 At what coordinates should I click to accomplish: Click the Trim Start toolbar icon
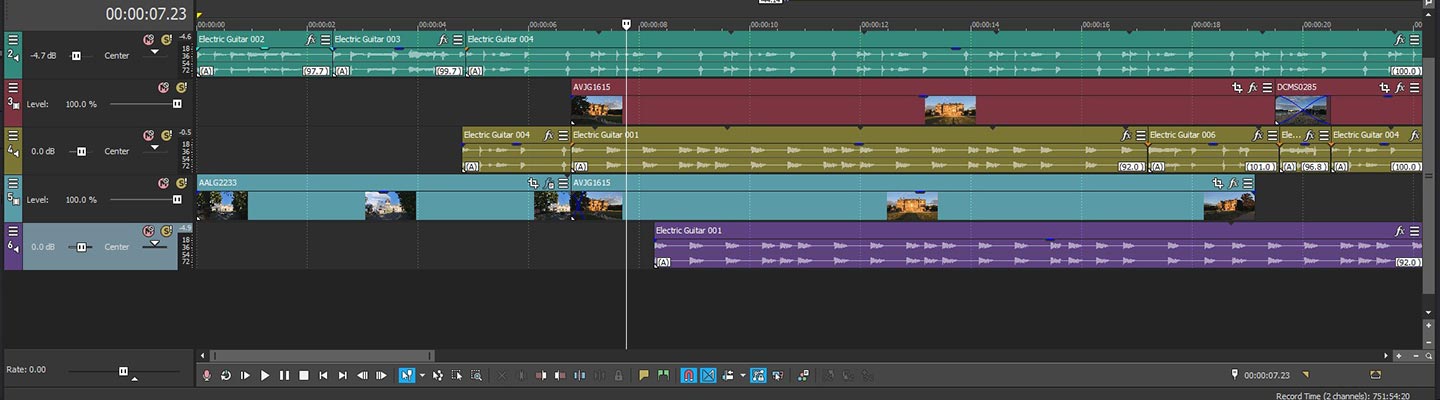point(541,375)
